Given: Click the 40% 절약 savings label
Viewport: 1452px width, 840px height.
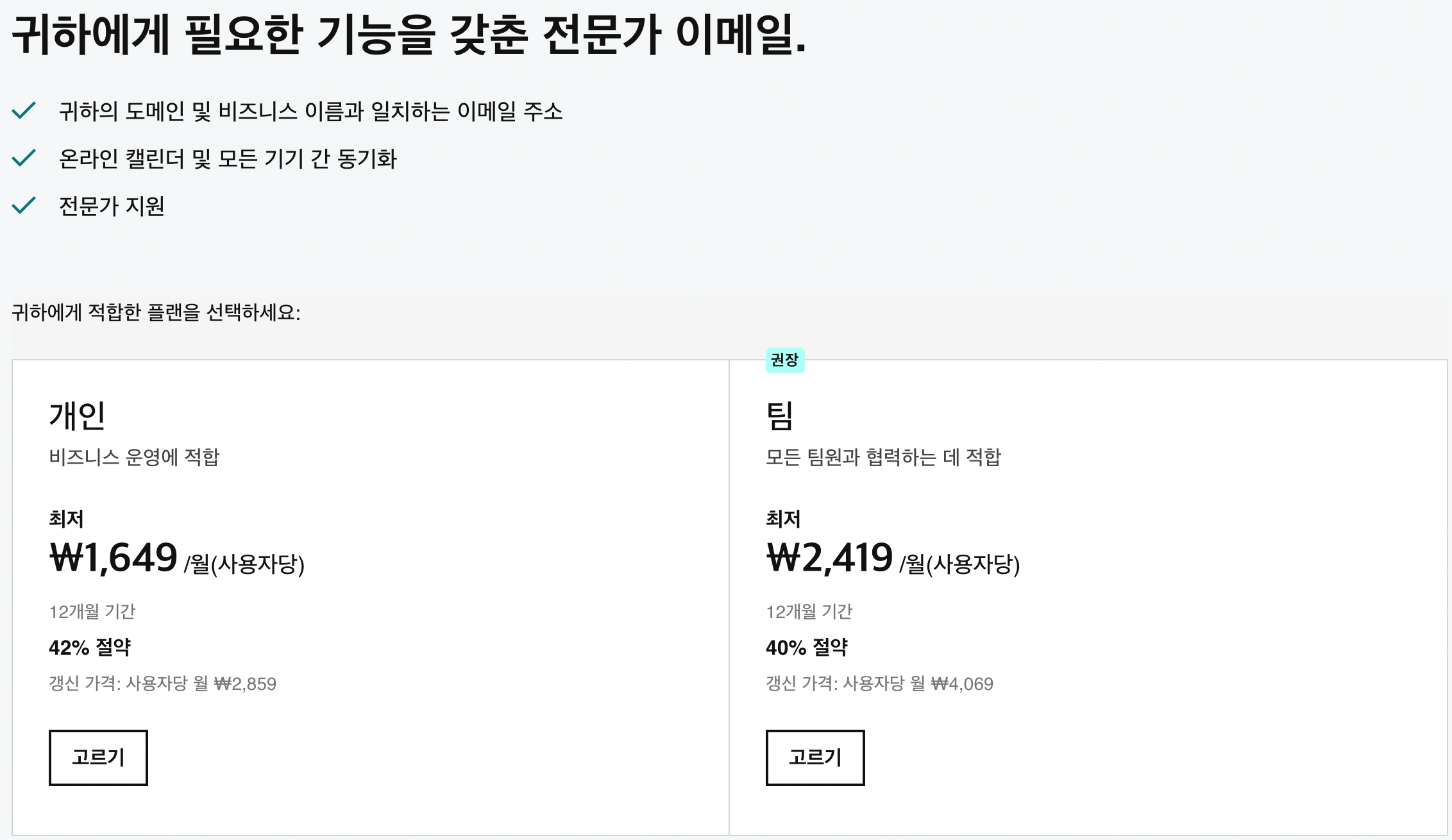Looking at the screenshot, I should tap(807, 648).
